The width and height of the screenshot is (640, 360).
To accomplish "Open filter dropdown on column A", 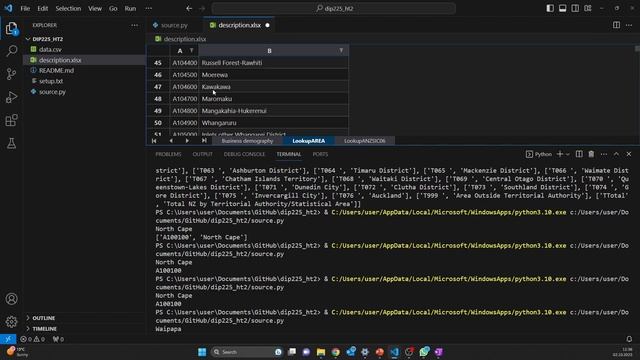I will 191,51.
